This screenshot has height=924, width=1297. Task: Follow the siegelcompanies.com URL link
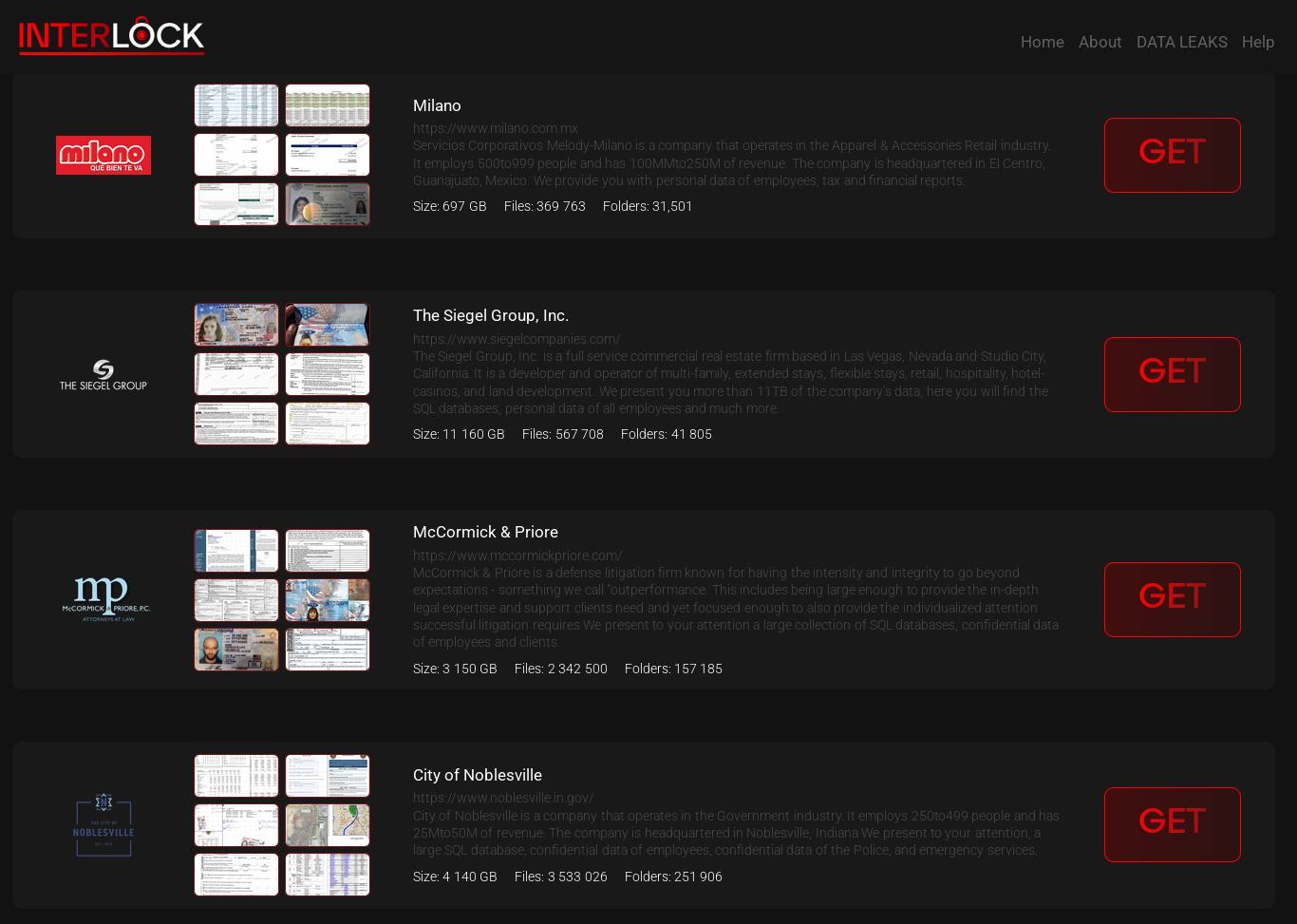516,339
